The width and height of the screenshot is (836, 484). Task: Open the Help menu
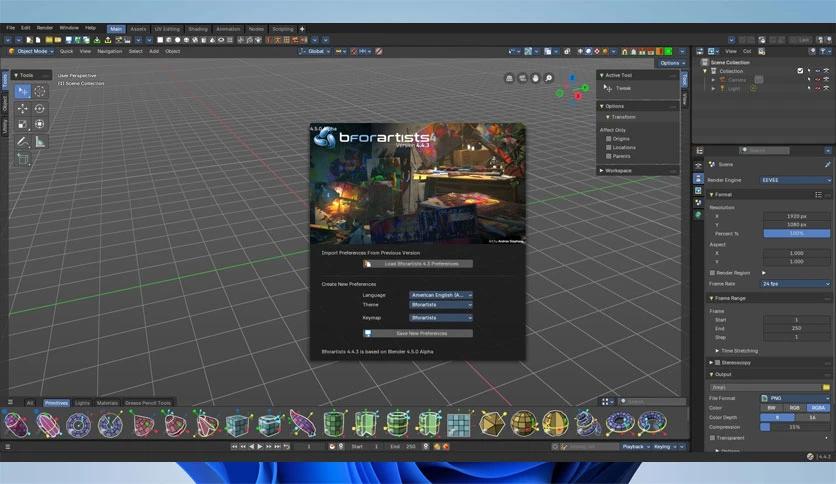[x=91, y=28]
